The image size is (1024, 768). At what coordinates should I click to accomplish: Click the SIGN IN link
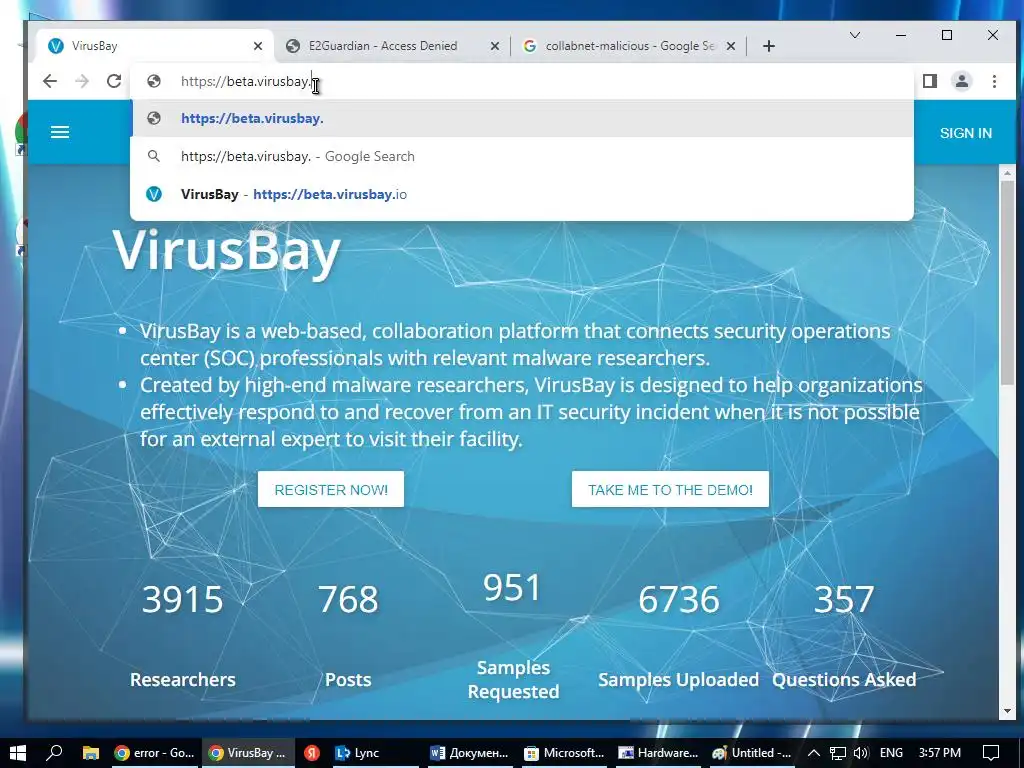(x=965, y=133)
